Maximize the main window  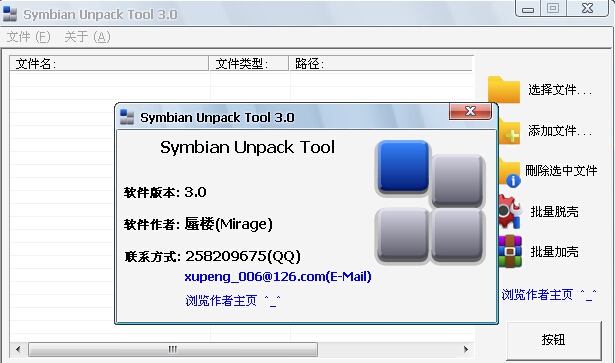click(553, 8)
